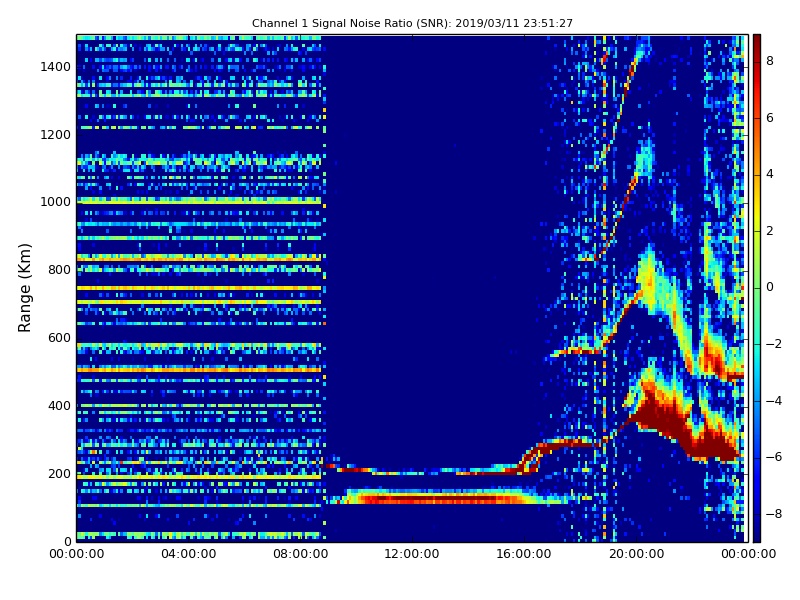Image resolution: width=800 pixels, height=600 pixels.
Task: Click the 800 range tick label
Action: (60, 270)
